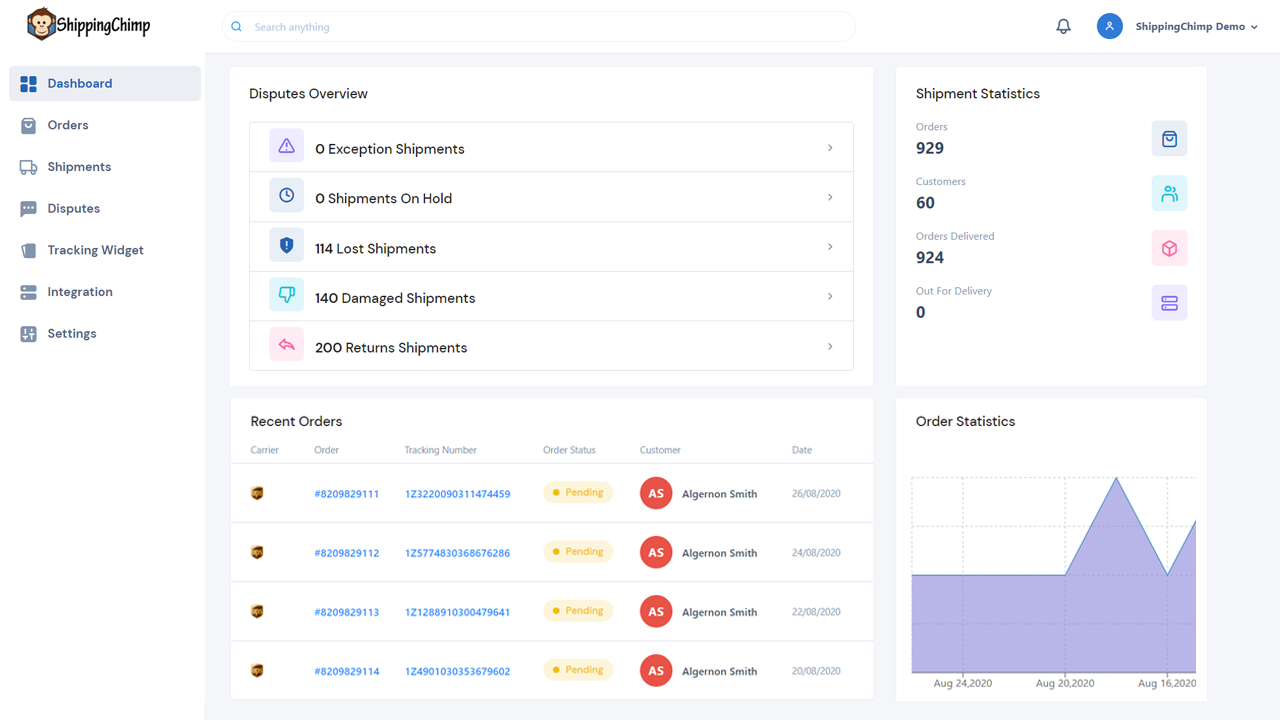Click the Orders count 929

[930, 148]
